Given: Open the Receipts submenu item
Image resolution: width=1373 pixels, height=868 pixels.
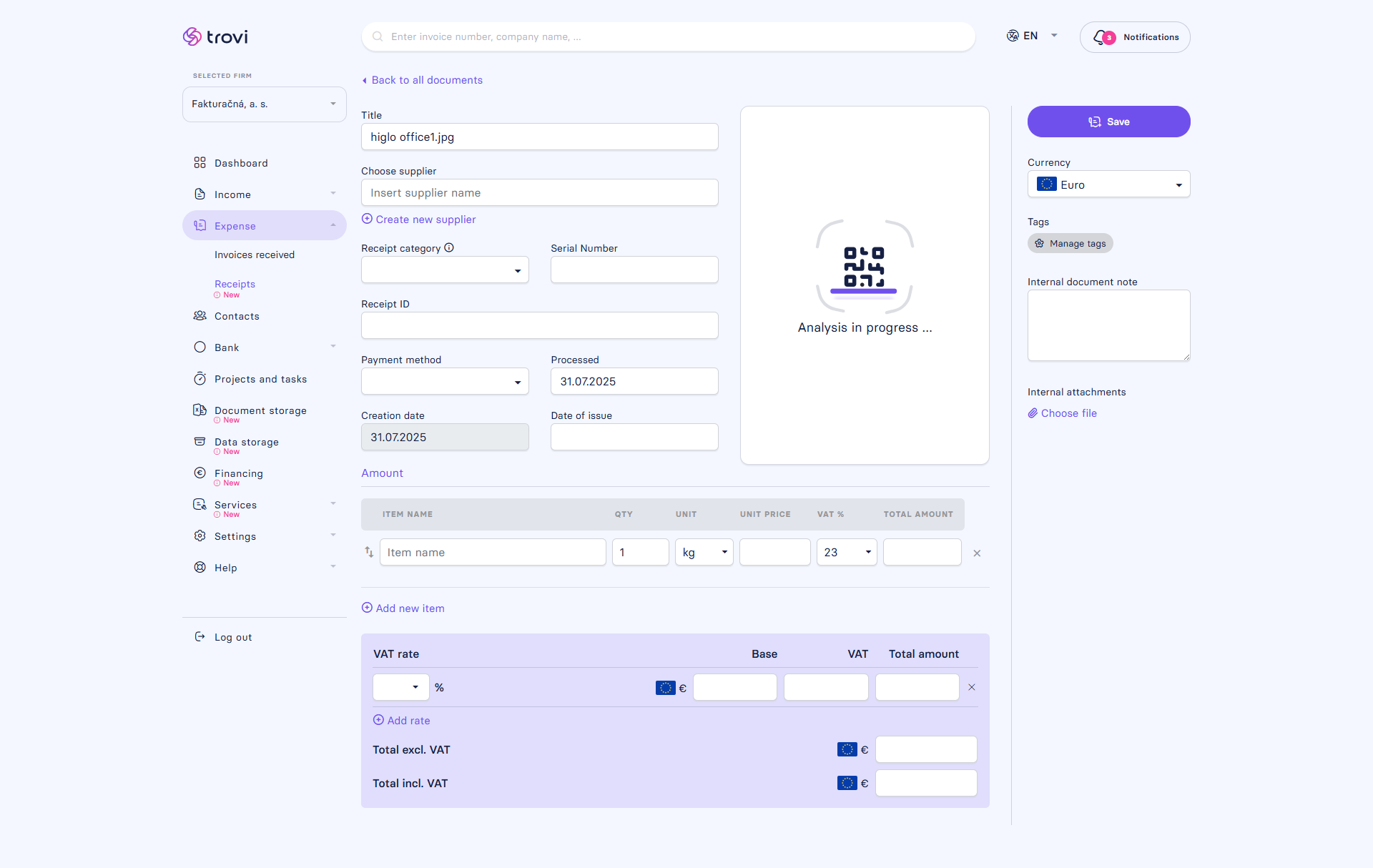Looking at the screenshot, I should tap(235, 284).
